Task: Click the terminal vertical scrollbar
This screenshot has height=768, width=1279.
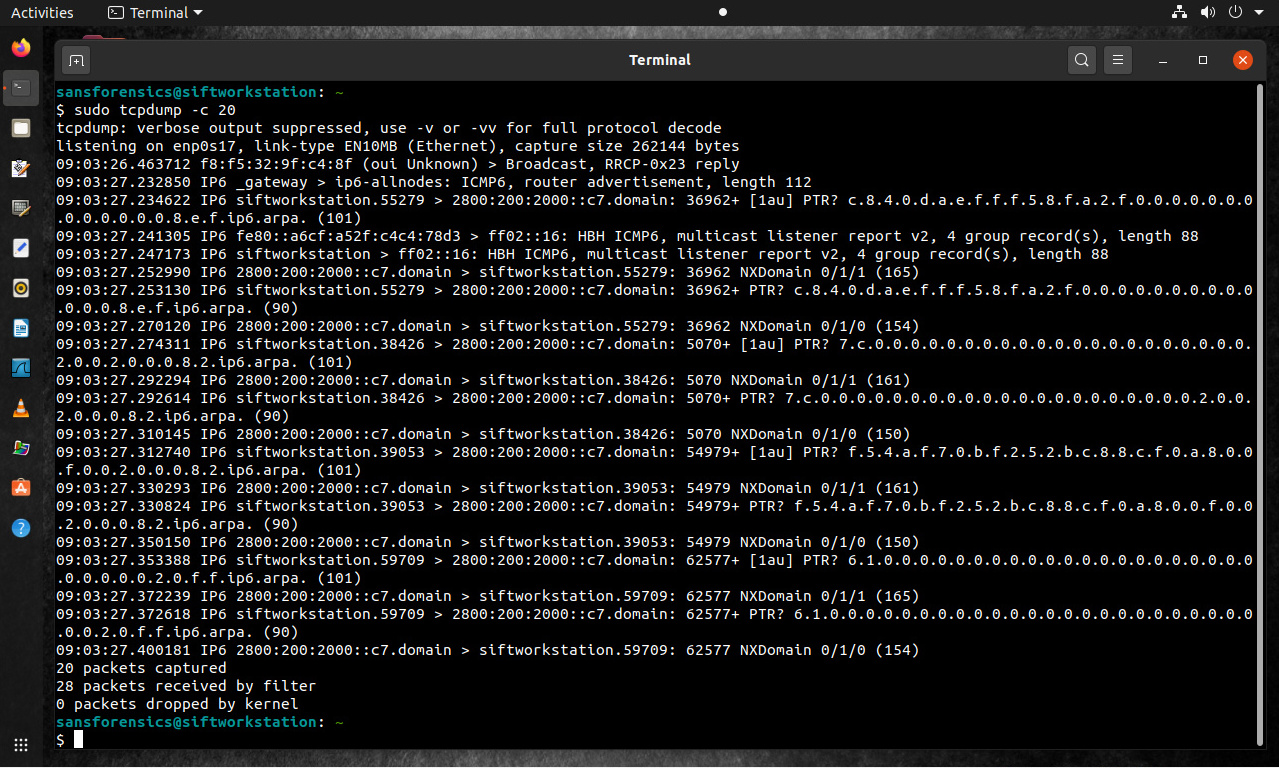Action: (1258, 400)
